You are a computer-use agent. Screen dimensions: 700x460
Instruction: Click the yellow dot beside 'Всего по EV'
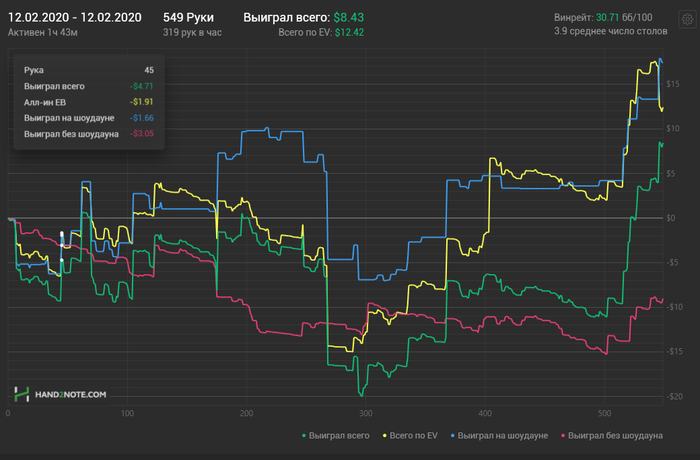pos(385,436)
